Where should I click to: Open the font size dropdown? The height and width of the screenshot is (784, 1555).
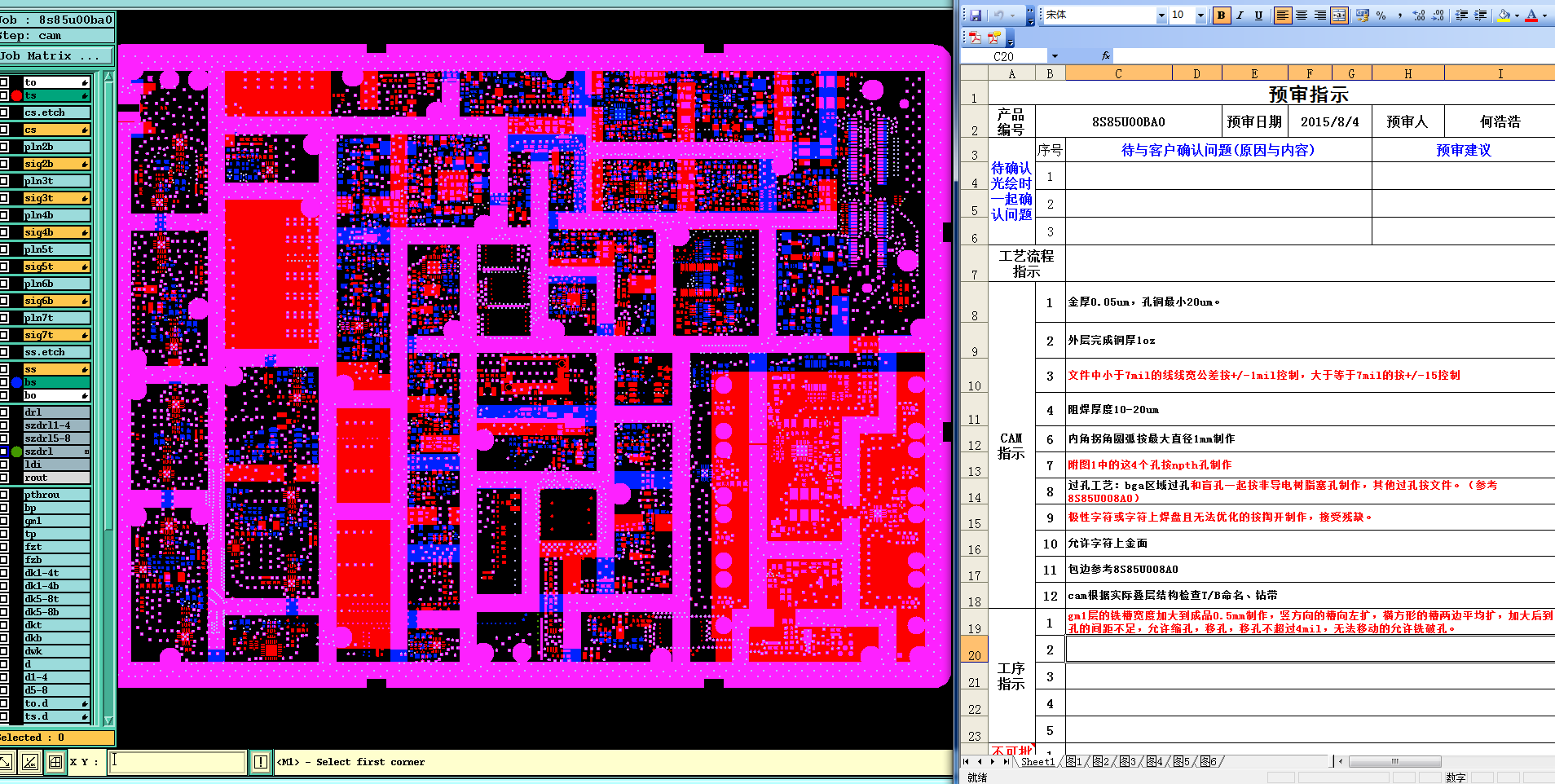click(1200, 15)
